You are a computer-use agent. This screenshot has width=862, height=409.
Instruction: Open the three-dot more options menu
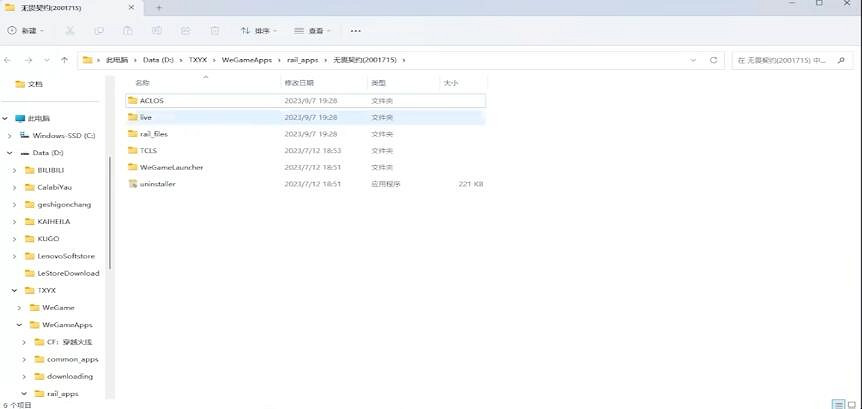(356, 31)
